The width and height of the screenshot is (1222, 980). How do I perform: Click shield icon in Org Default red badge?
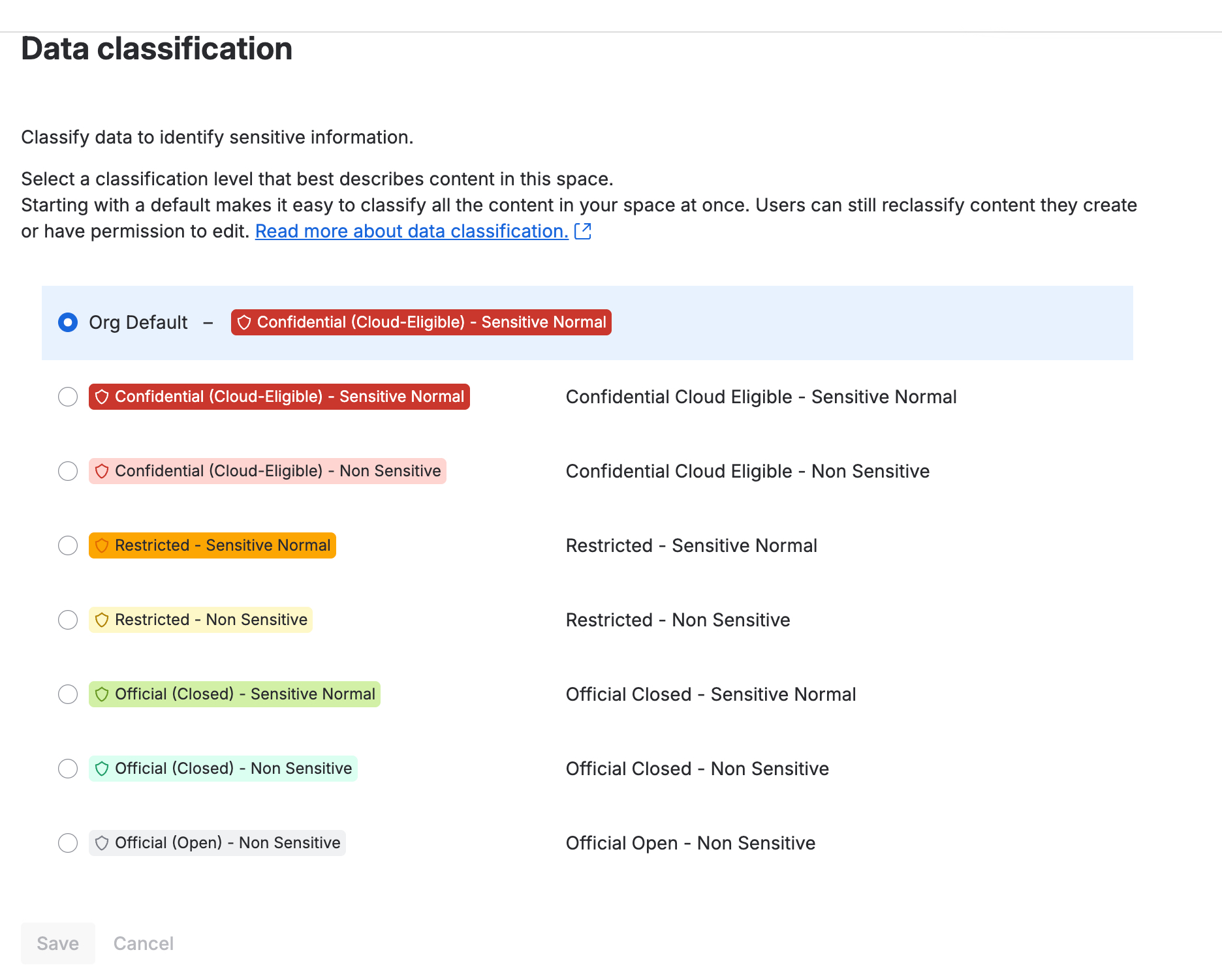pos(244,322)
